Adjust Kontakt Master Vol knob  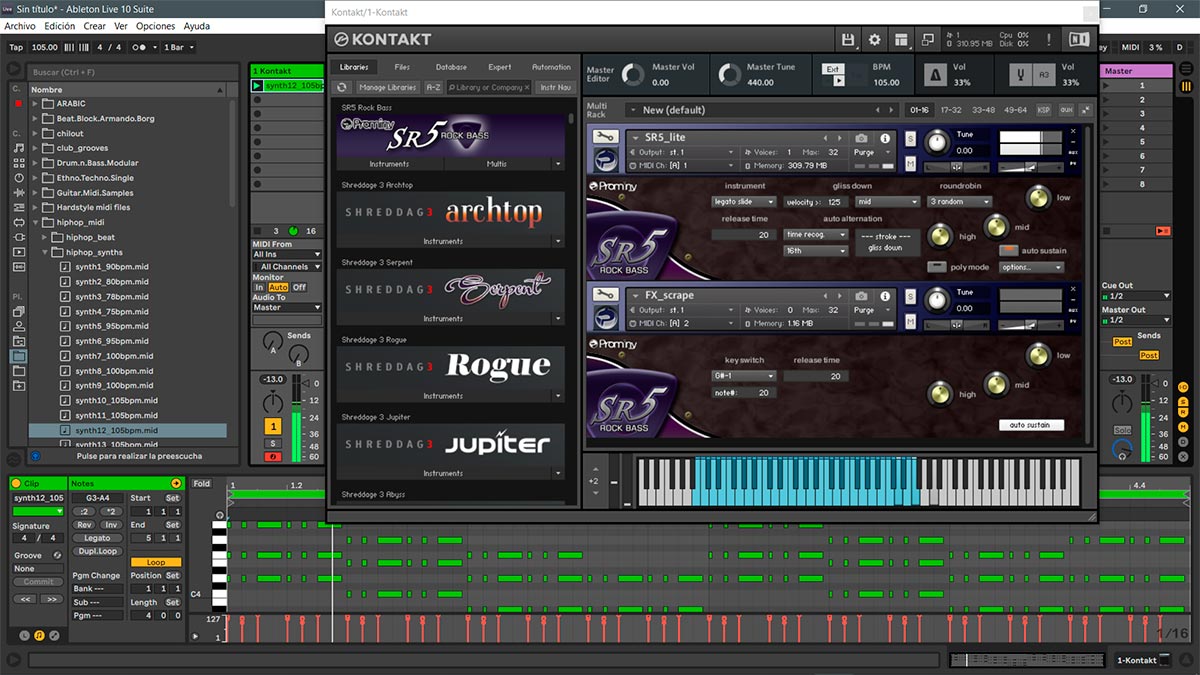click(x=632, y=75)
